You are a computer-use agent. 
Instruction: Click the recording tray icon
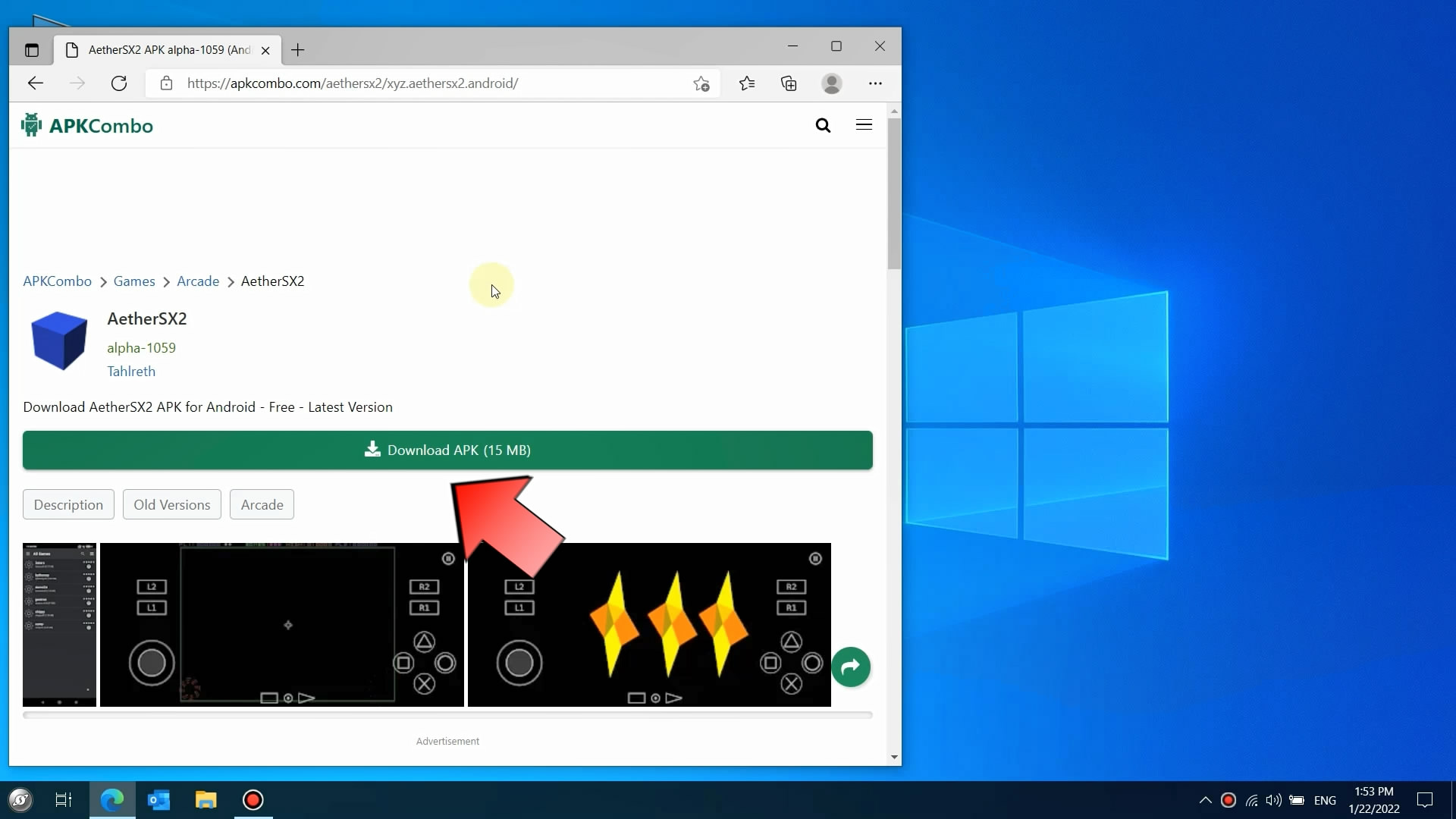click(1228, 800)
